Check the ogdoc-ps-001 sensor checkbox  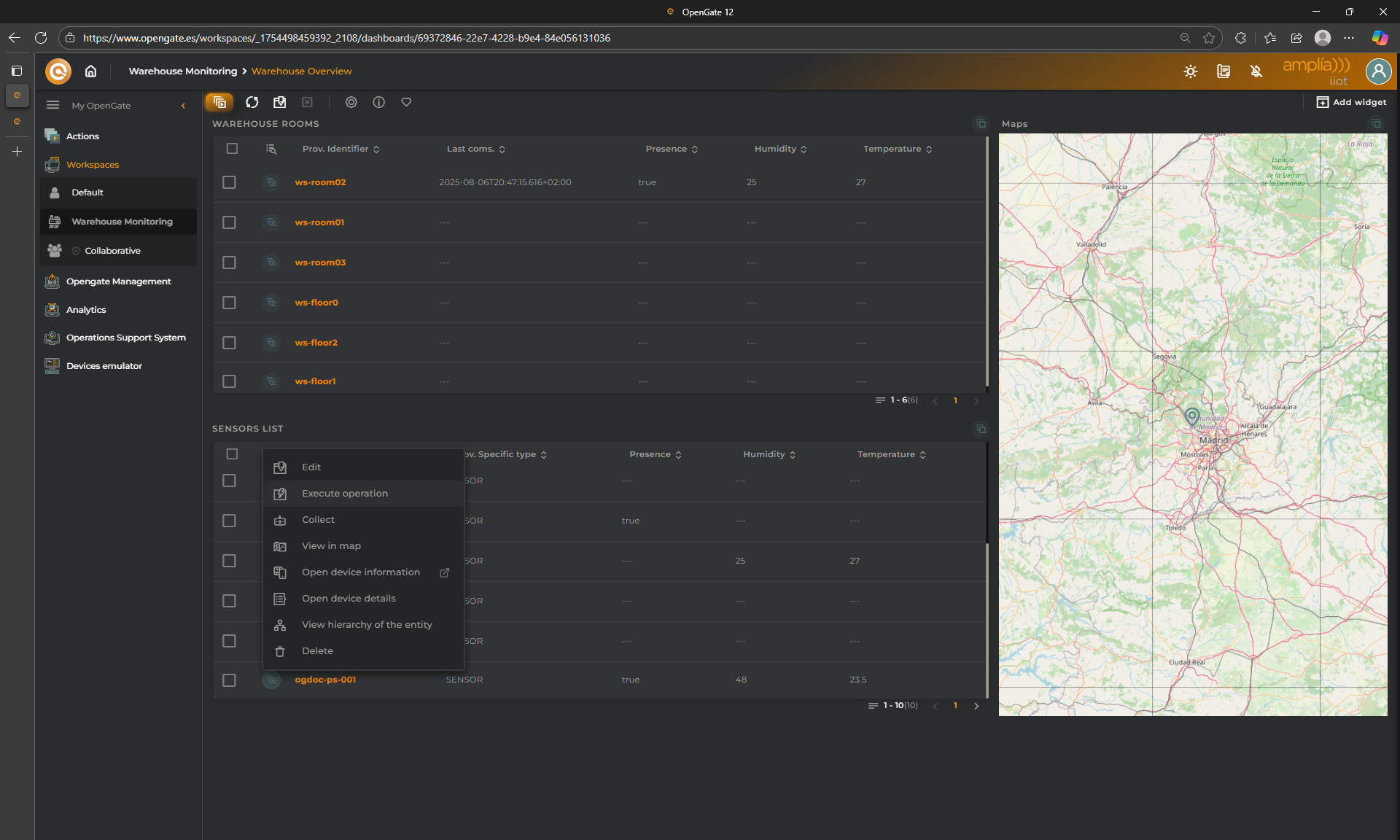[x=229, y=680]
